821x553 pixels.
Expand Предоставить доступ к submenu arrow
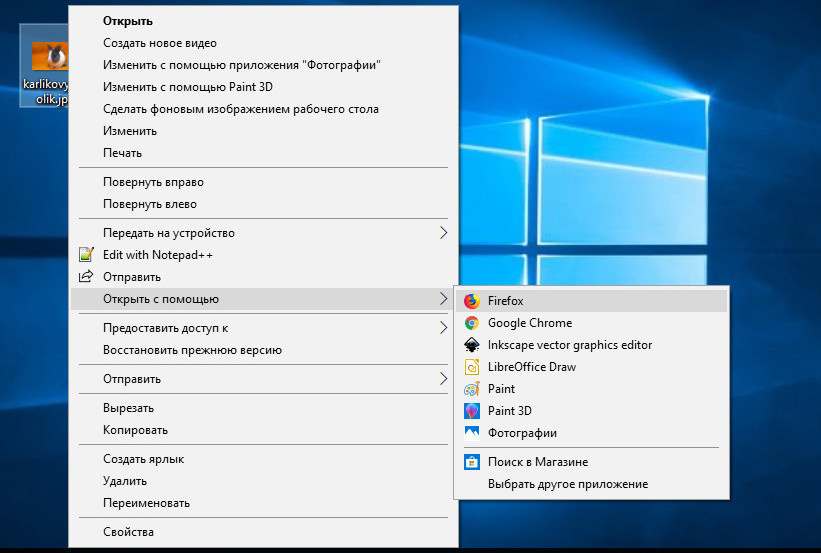[443, 328]
